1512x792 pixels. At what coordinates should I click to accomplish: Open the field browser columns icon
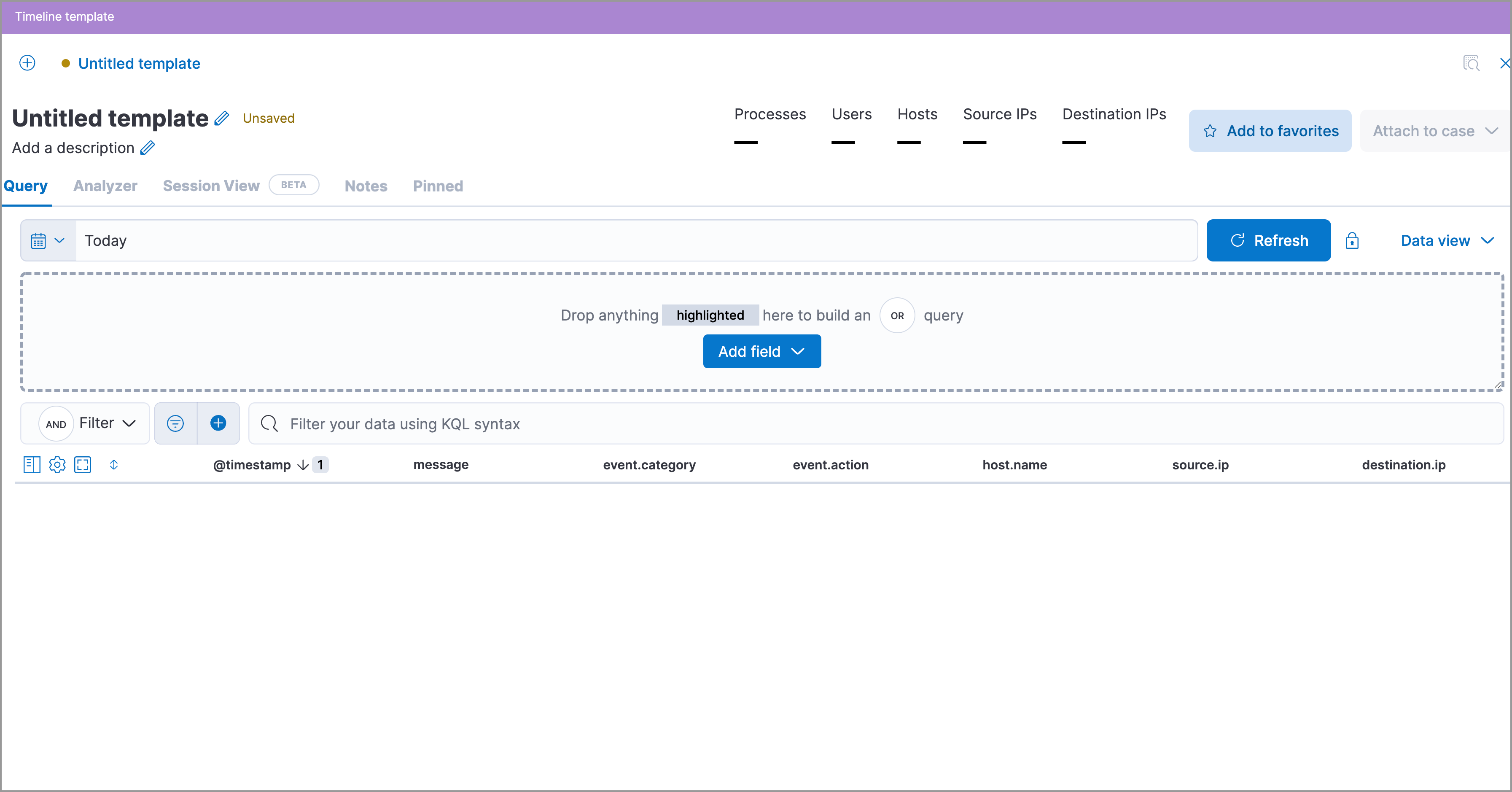pos(32,465)
